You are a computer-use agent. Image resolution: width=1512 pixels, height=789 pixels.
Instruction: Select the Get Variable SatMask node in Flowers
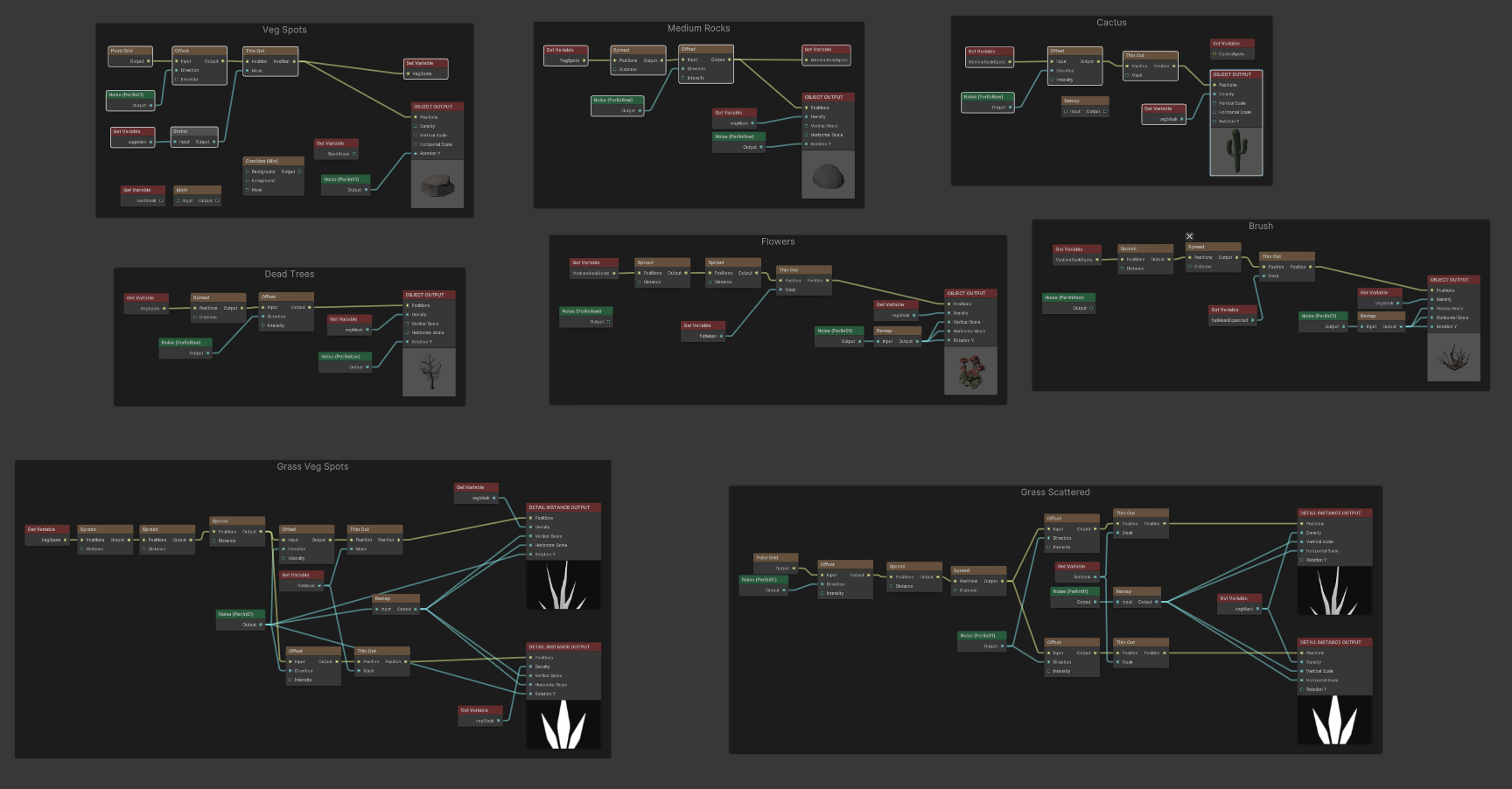(704, 331)
